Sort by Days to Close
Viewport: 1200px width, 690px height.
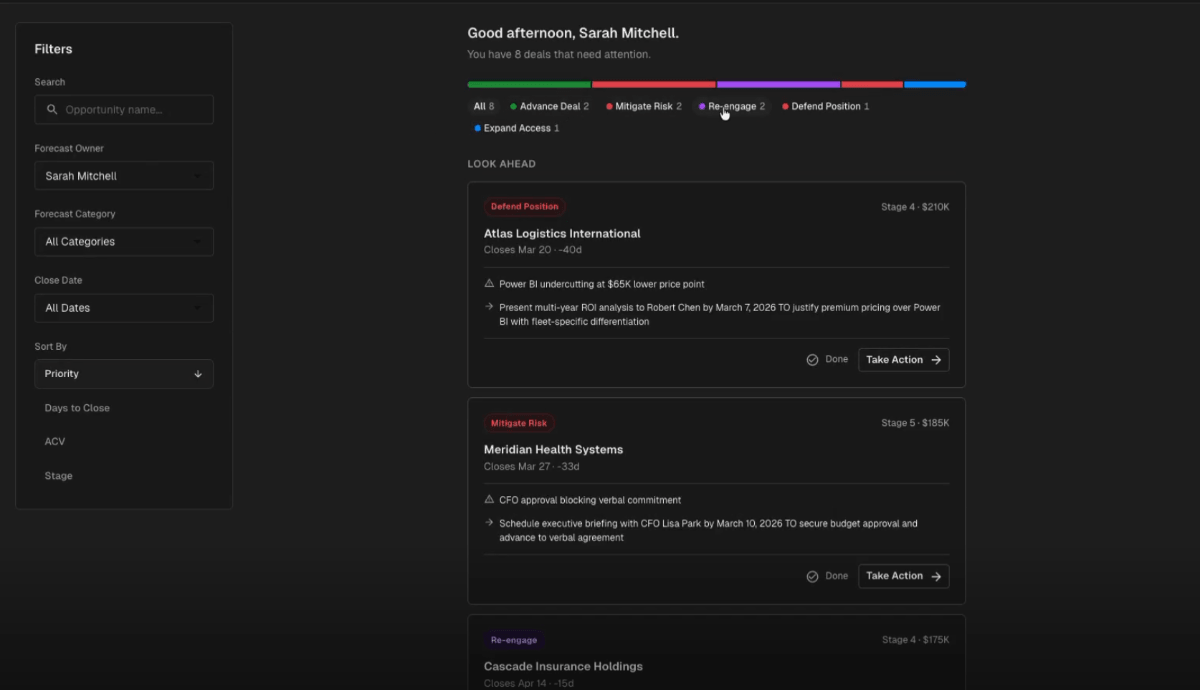77,408
